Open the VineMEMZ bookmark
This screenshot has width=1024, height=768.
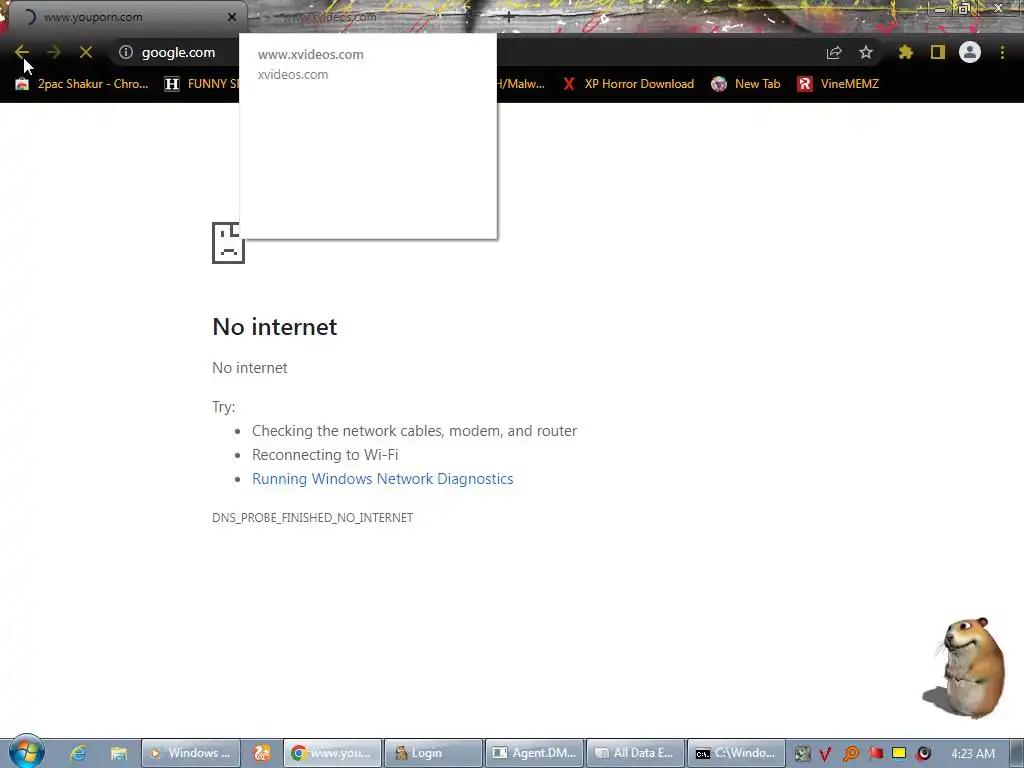tap(839, 84)
